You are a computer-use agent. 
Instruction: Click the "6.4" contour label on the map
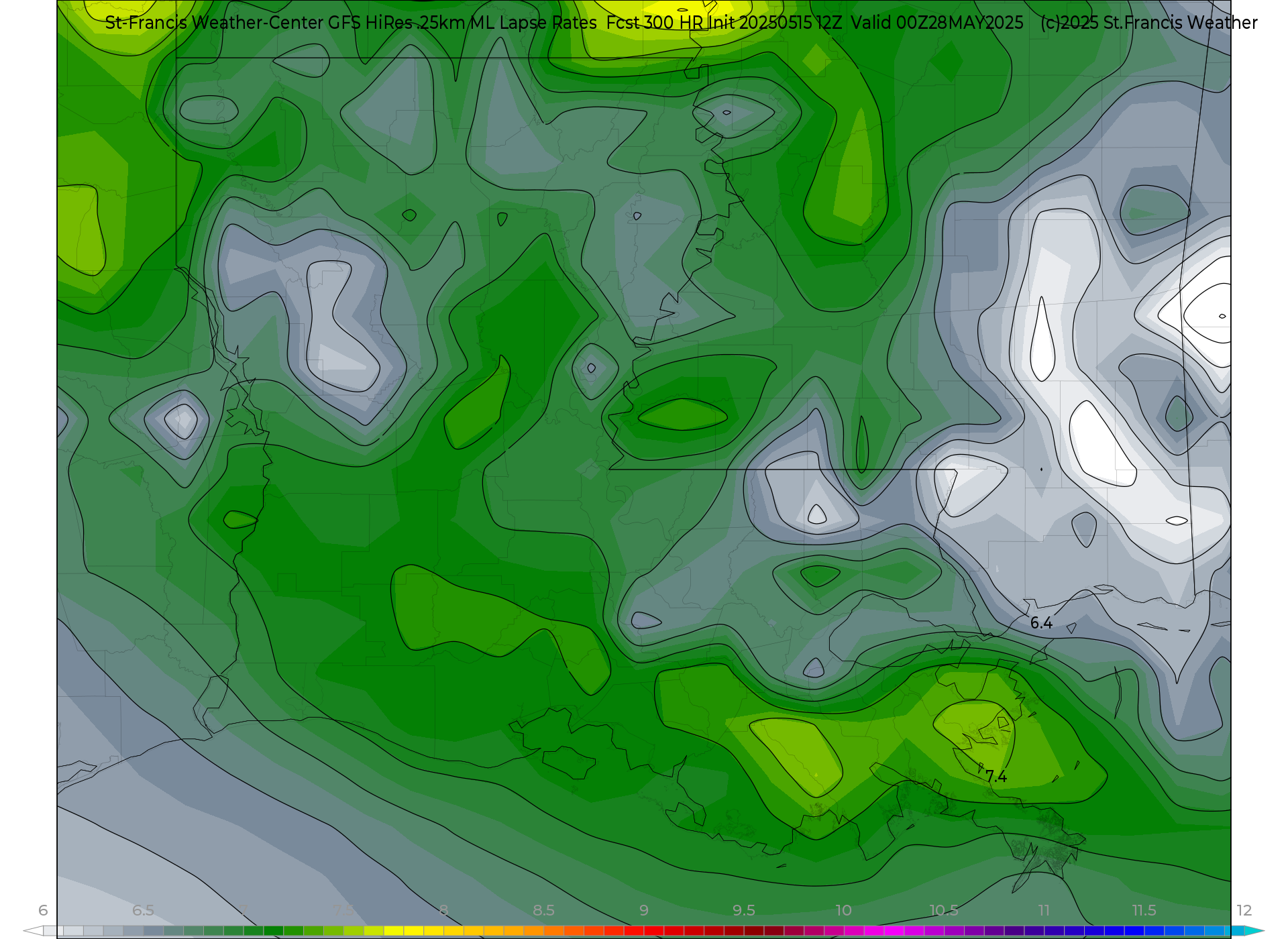(x=1041, y=623)
